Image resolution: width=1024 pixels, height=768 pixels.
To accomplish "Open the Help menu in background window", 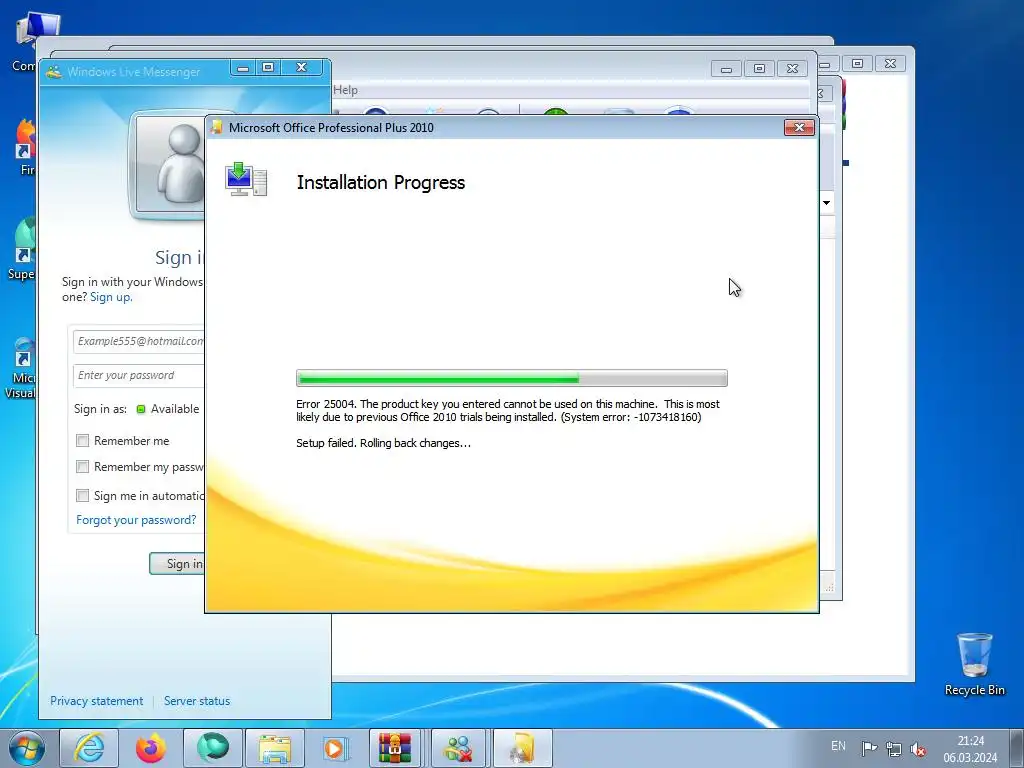I will pyautogui.click(x=345, y=90).
